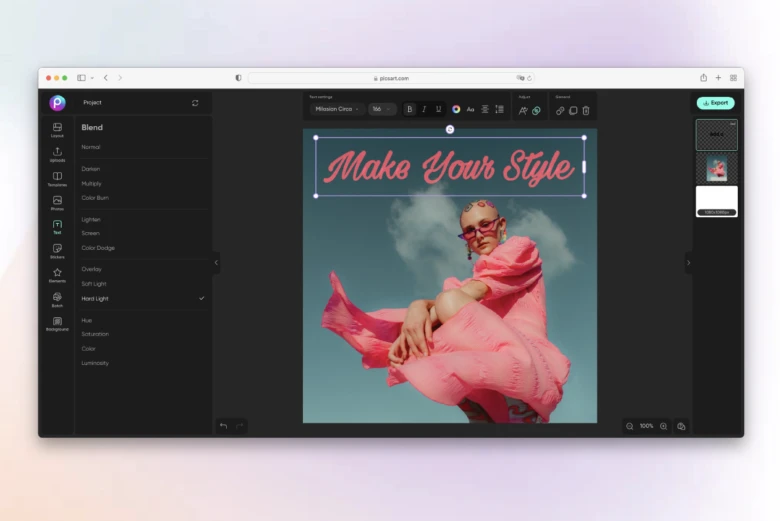Select the Normal blend mode
Image resolution: width=780 pixels, height=521 pixels.
click(x=91, y=147)
